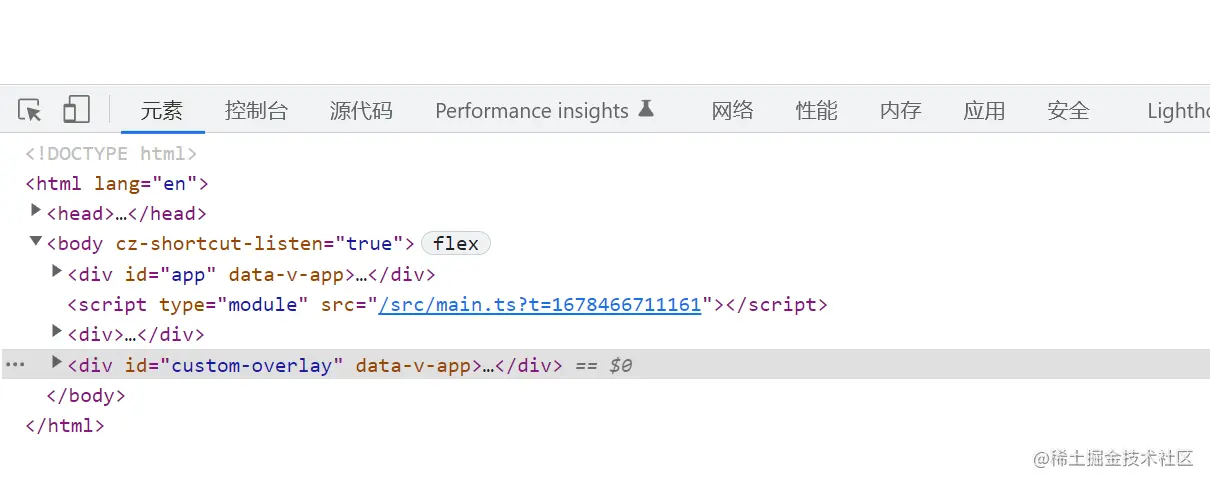Click the flask icon beside Performance insights

[646, 109]
